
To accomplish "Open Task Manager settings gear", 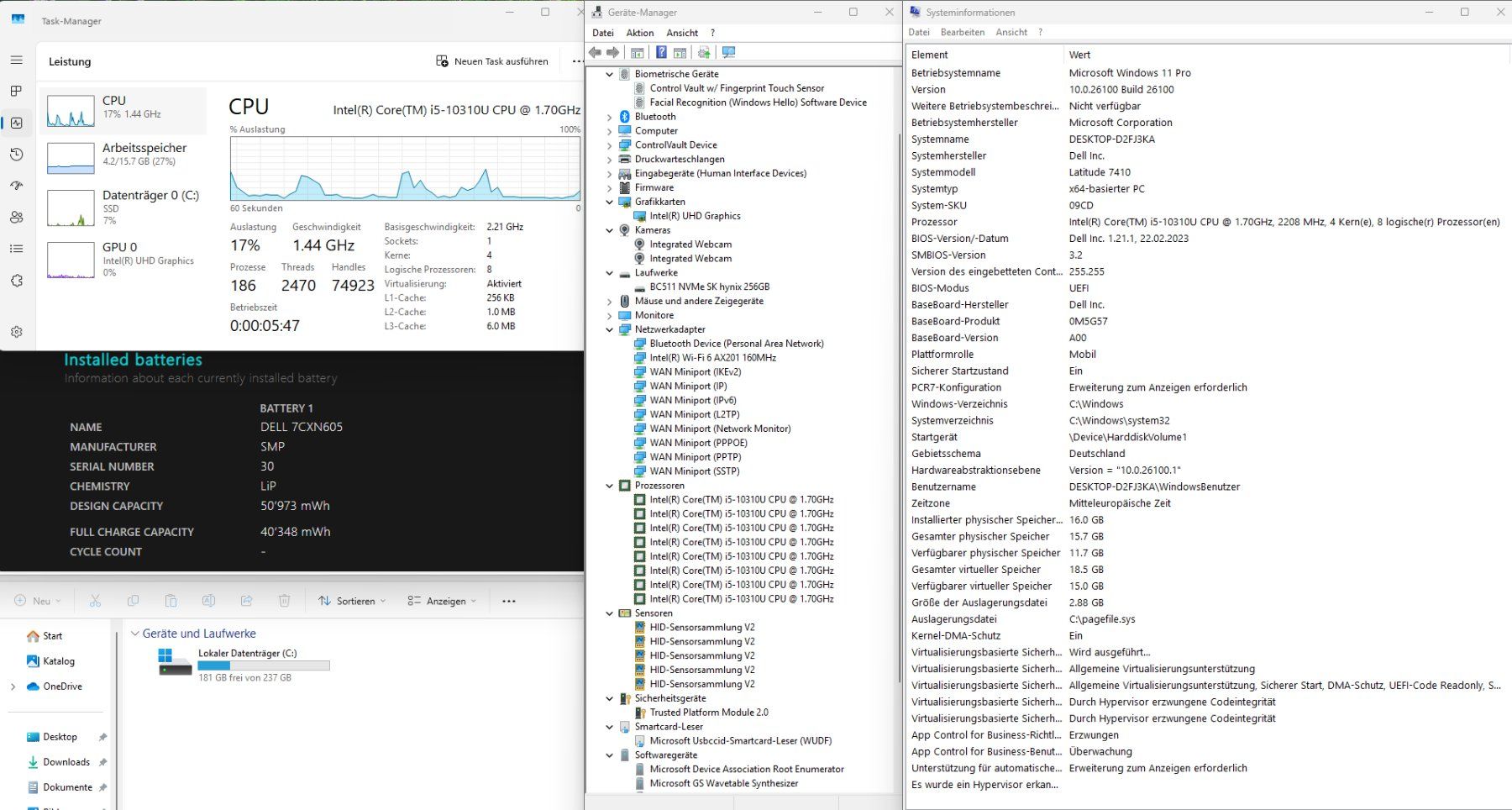I will click(16, 332).
